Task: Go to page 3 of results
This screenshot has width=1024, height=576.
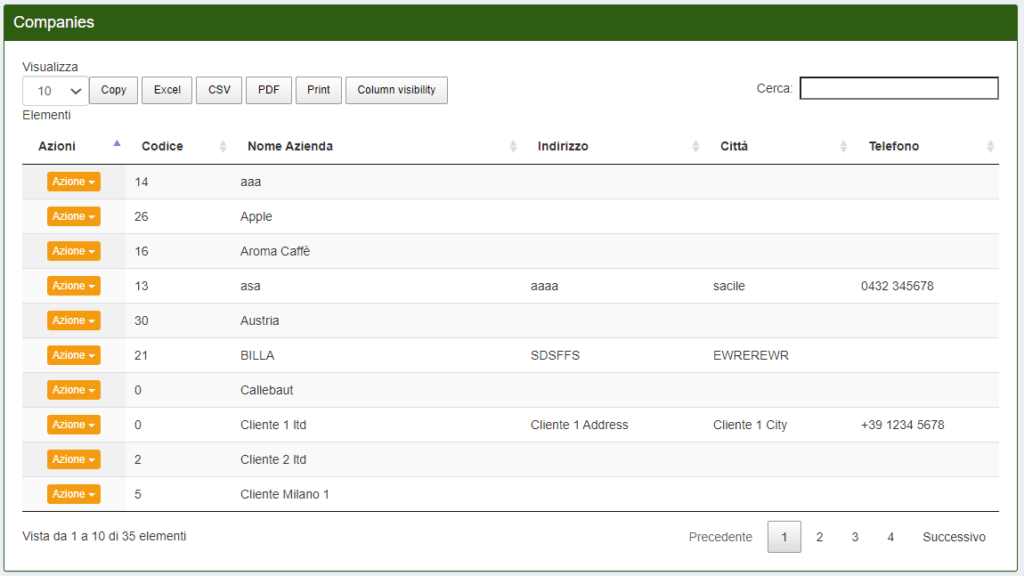Action: pyautogui.click(x=855, y=537)
